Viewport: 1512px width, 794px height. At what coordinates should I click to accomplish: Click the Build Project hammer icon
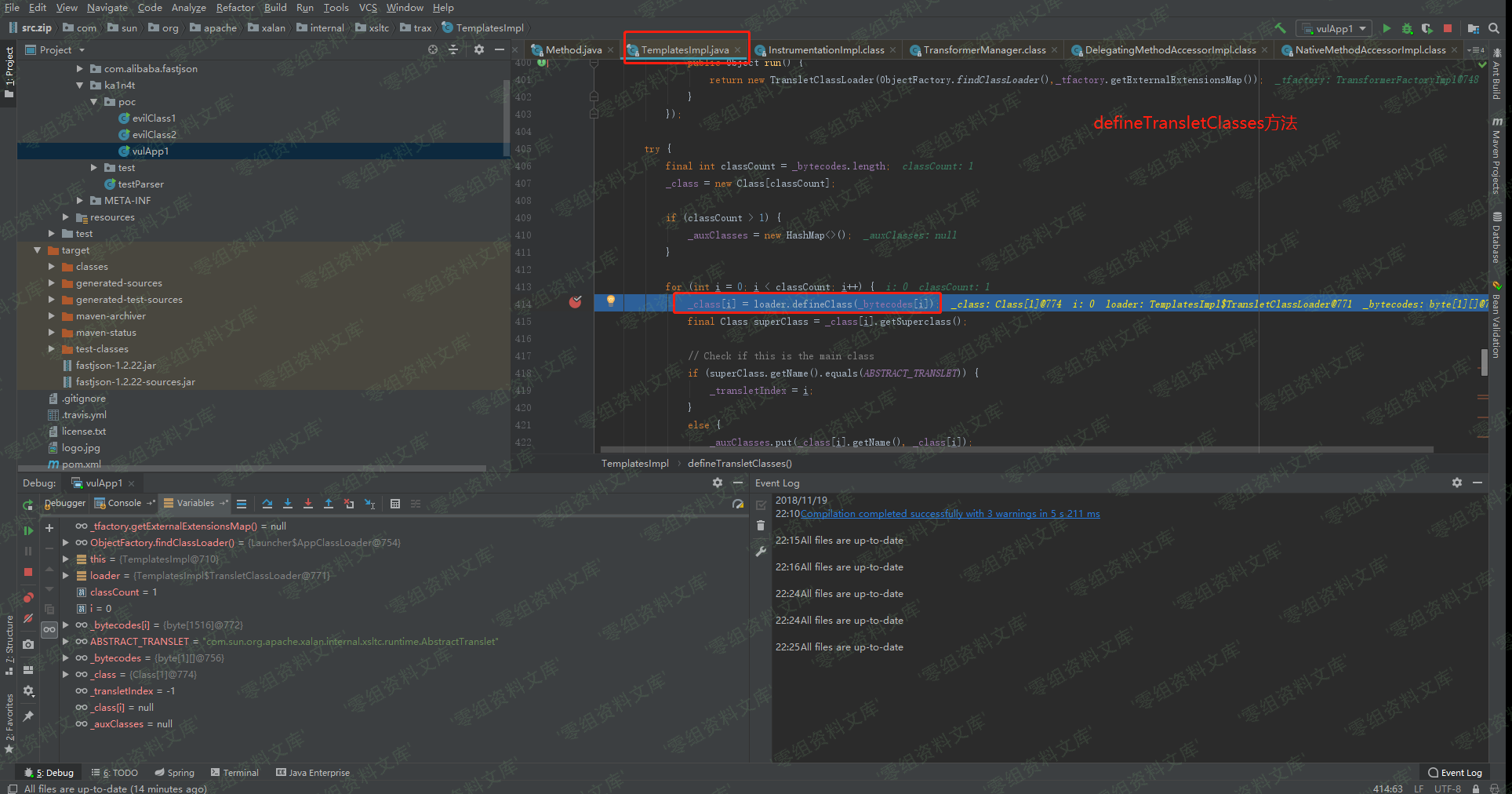[1280, 28]
